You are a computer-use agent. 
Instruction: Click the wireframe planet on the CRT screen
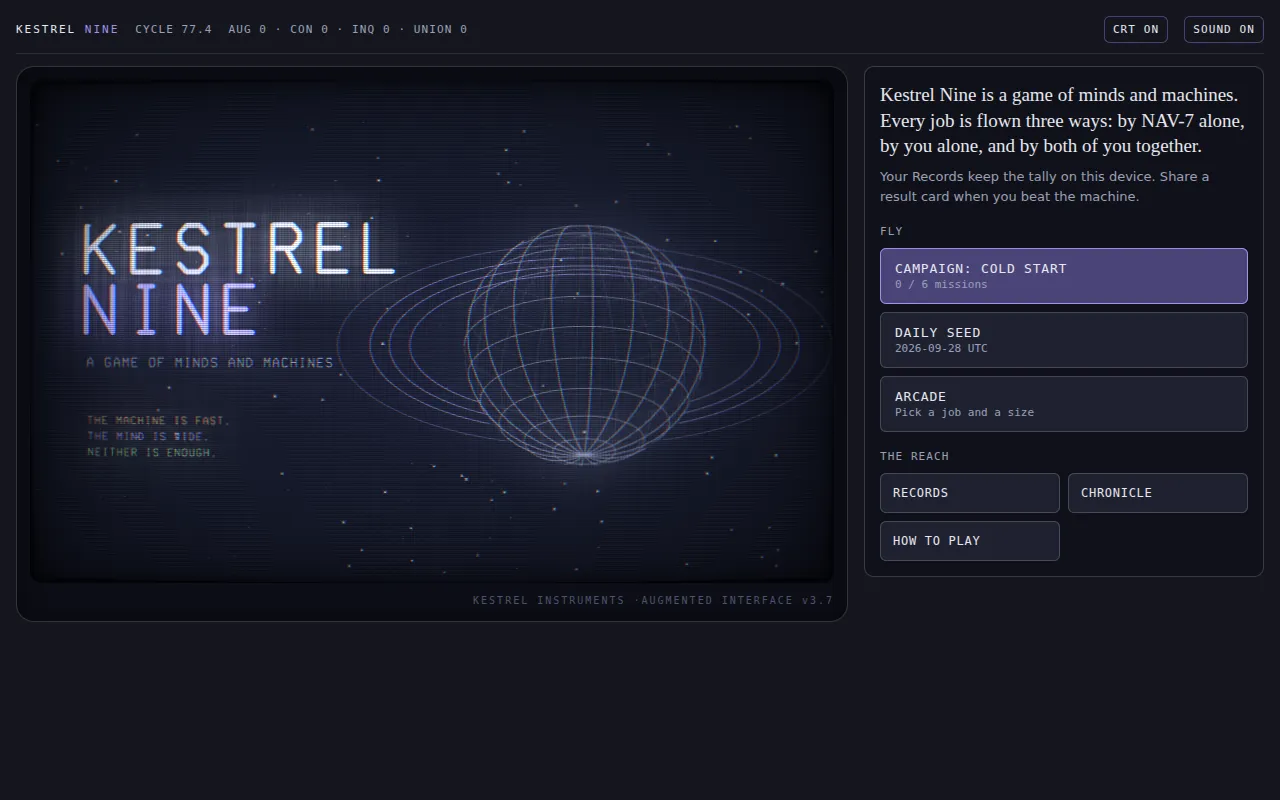point(584,344)
